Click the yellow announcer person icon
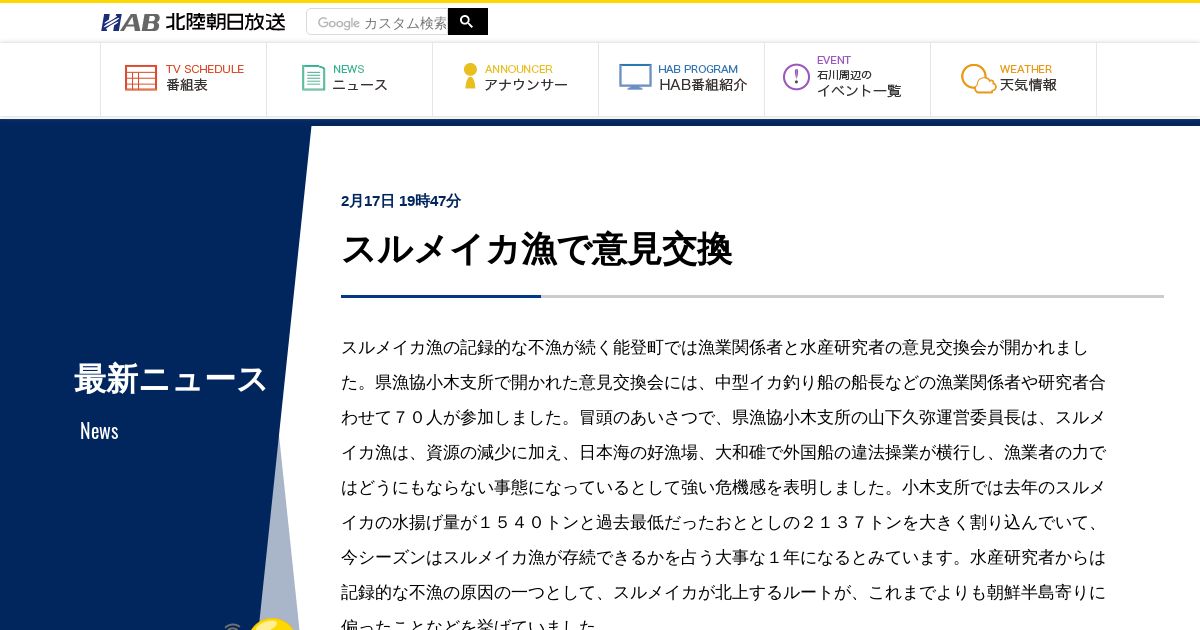 coord(470,77)
